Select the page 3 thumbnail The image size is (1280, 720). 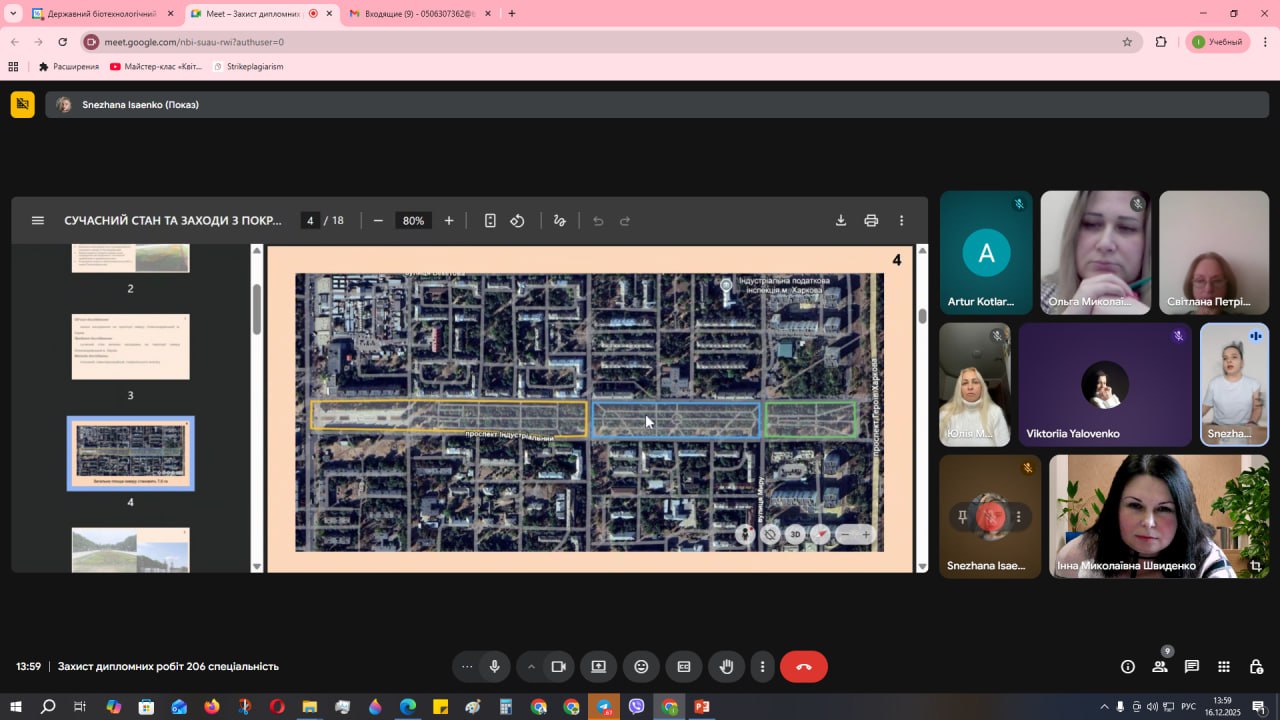130,347
